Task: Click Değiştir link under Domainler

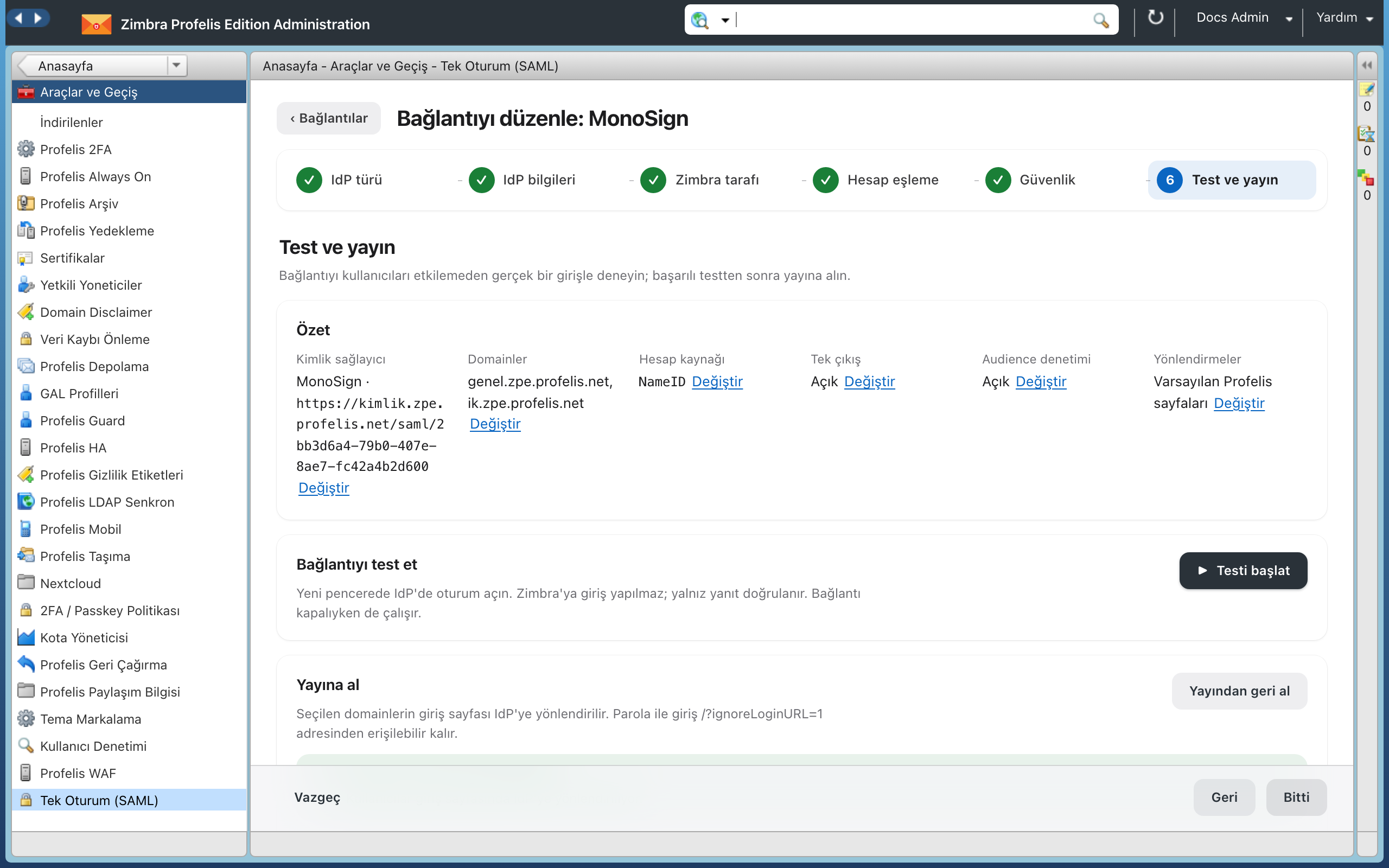Action: [495, 424]
